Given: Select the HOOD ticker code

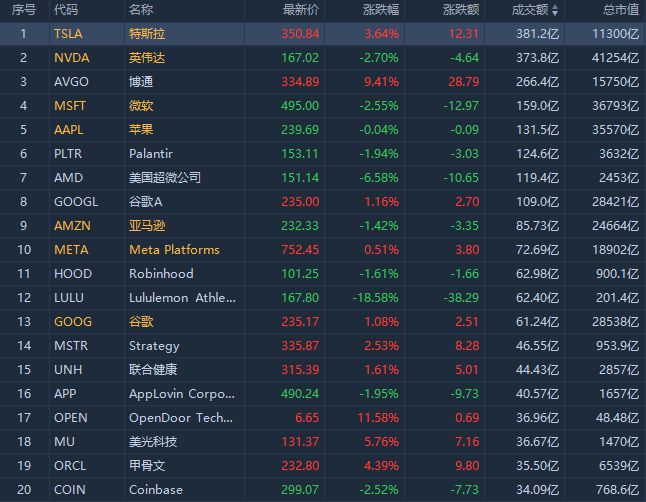Looking at the screenshot, I should pyautogui.click(x=73, y=274).
